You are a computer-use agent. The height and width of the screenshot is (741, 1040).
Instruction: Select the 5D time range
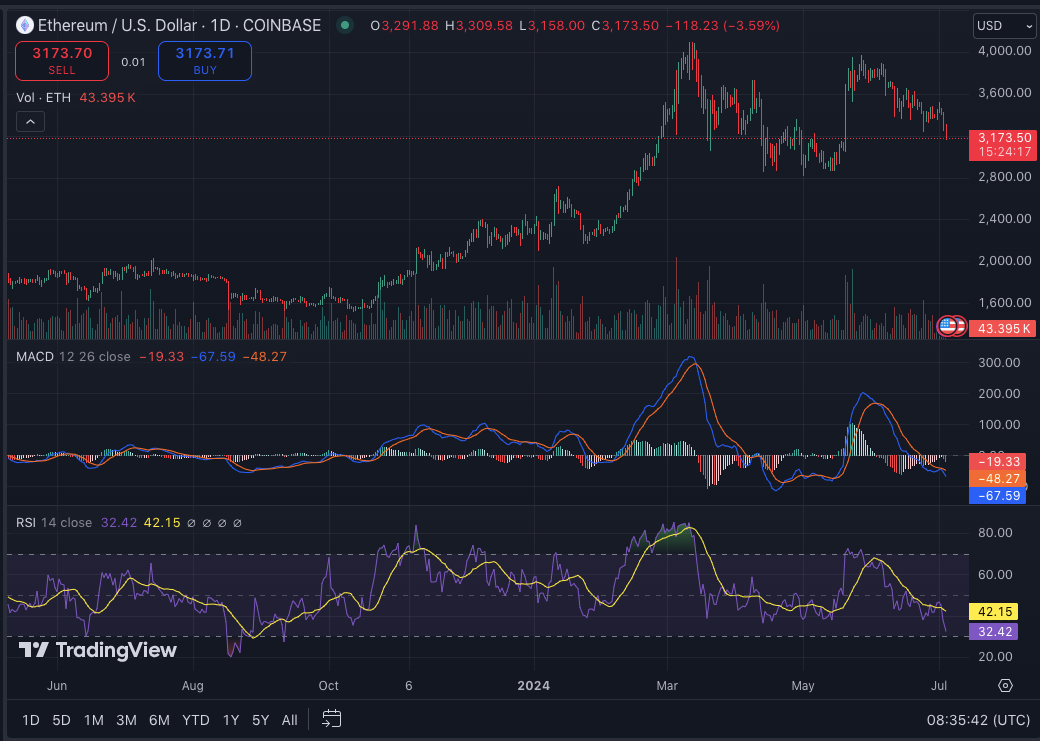[62, 720]
